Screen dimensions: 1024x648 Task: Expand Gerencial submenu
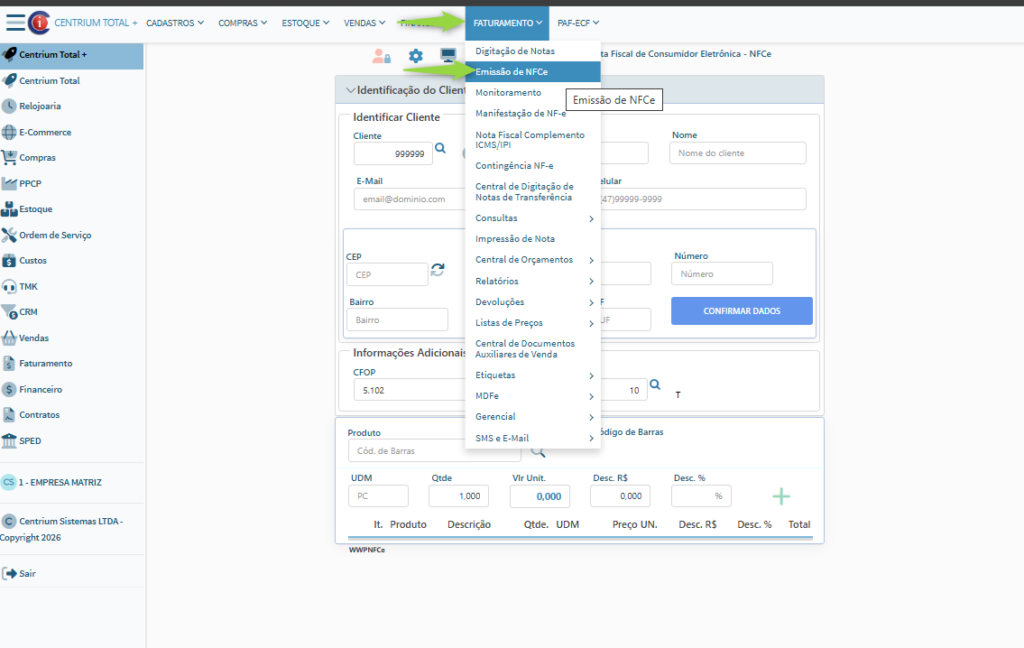click(533, 417)
